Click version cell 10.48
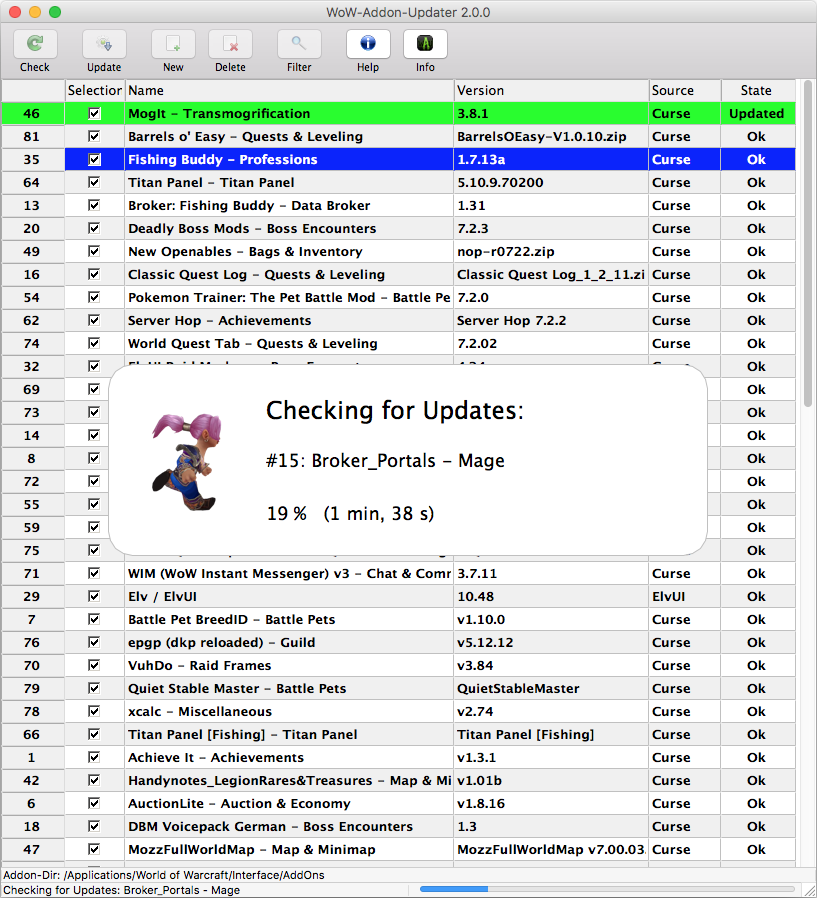This screenshot has width=817, height=898. 551,596
